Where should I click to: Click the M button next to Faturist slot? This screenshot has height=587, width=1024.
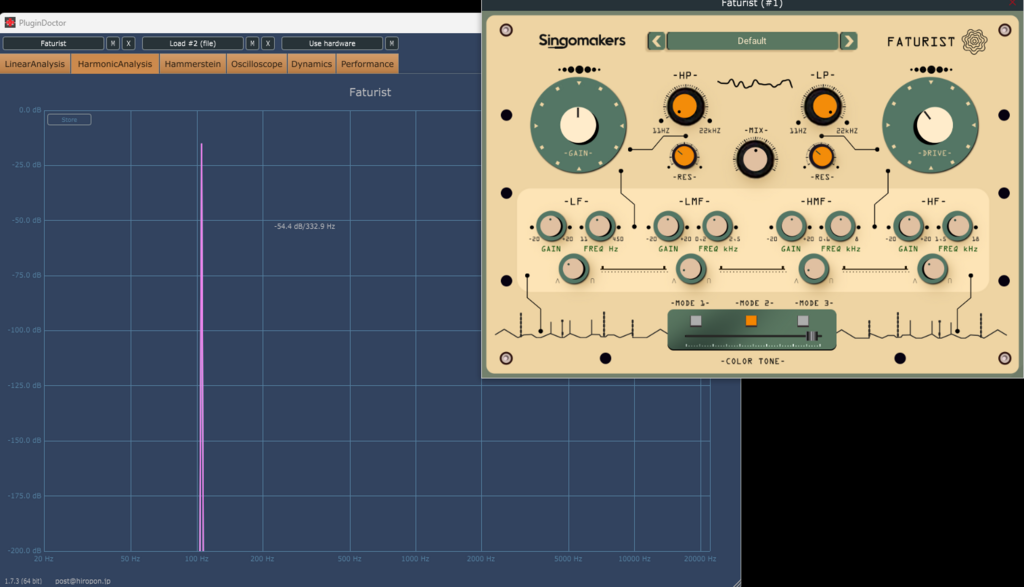(113, 44)
